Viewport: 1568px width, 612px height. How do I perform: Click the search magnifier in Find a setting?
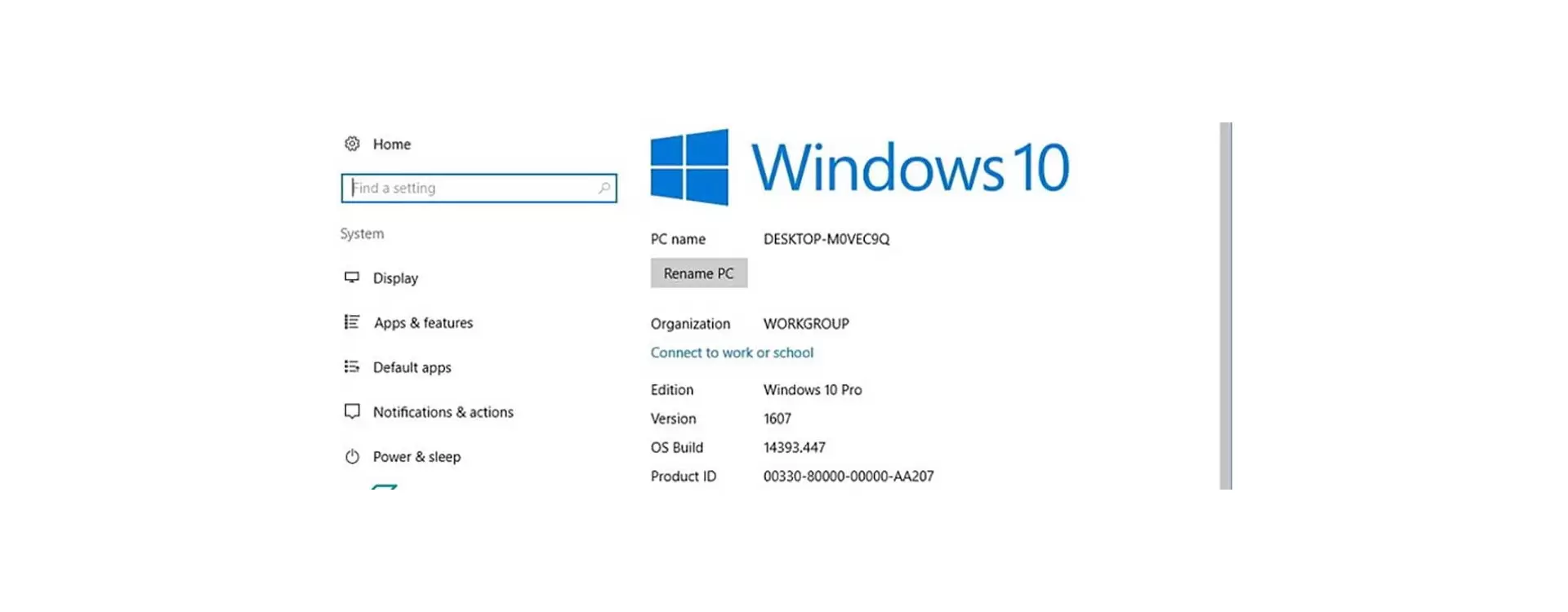pyautogui.click(x=604, y=188)
